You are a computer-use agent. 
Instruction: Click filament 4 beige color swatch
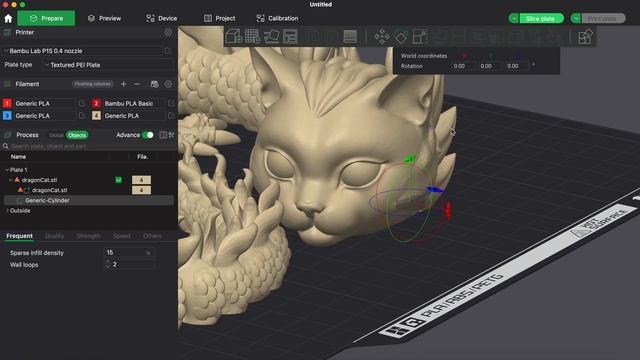click(x=96, y=116)
